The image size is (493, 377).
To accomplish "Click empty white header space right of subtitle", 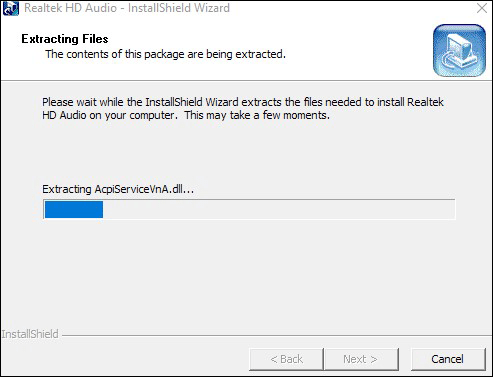I will [357, 53].
